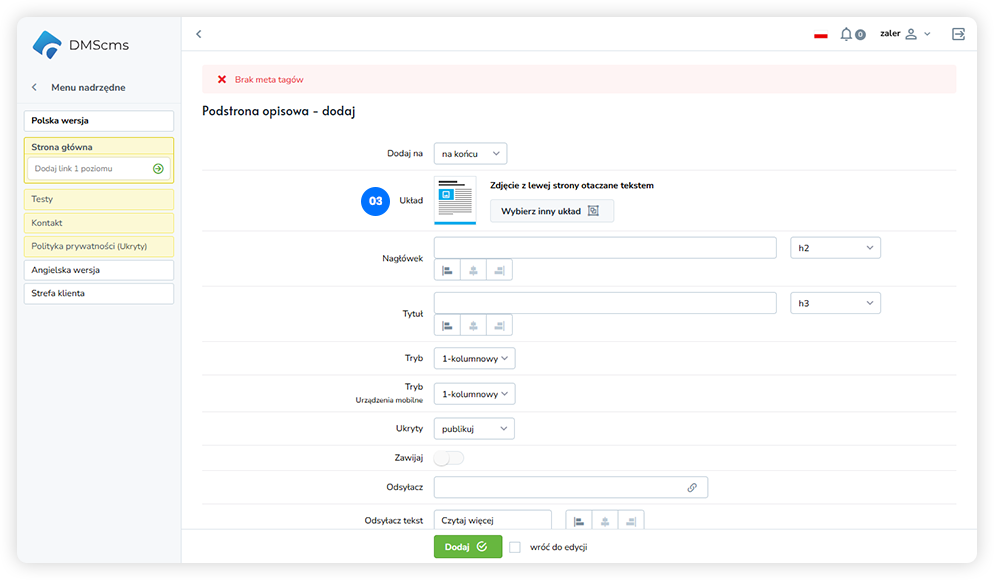Image resolution: width=994 pixels, height=580 pixels.
Task: Click the green Dodaj button
Action: (x=467, y=547)
